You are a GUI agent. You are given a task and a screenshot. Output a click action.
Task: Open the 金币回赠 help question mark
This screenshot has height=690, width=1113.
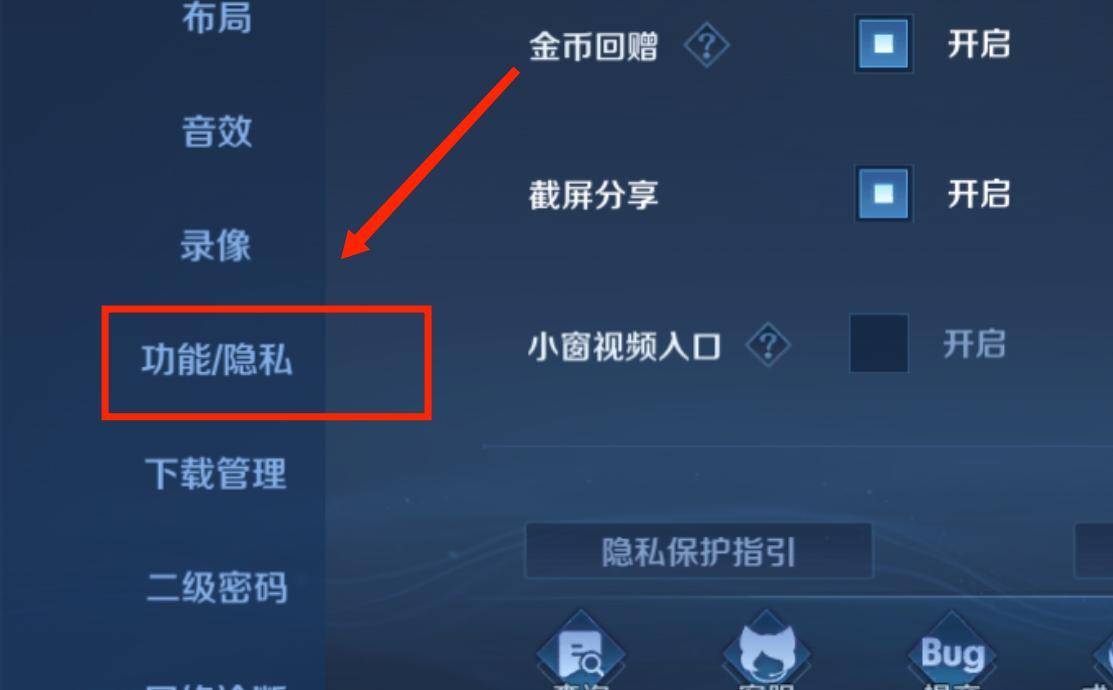706,45
